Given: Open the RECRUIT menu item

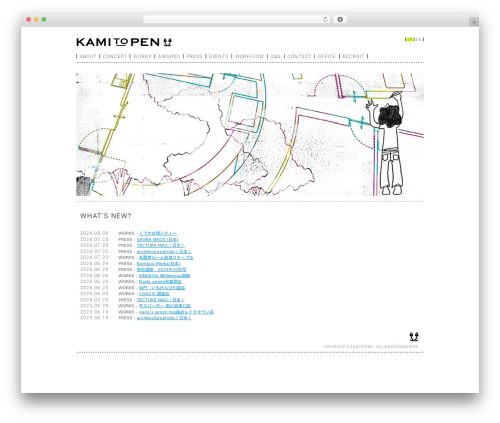Looking at the screenshot, I should pos(353,56).
